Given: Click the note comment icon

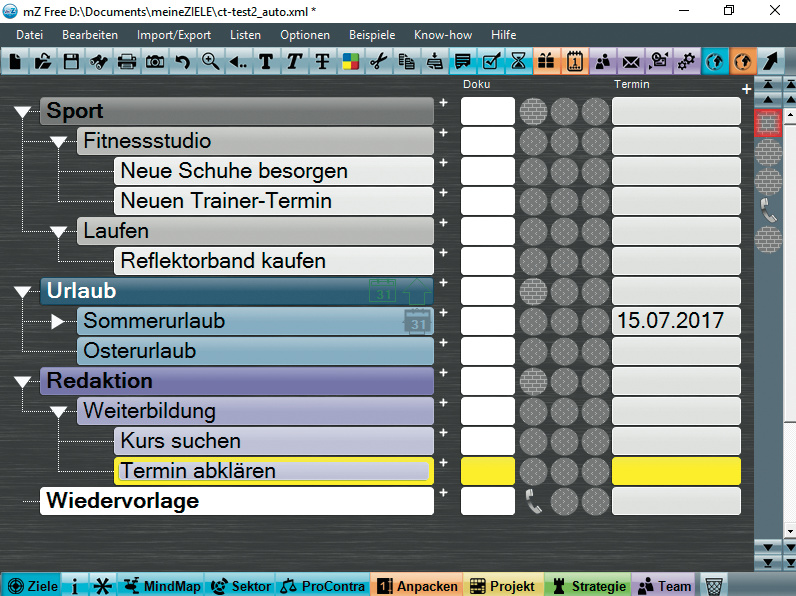Looking at the screenshot, I should pos(462,61).
